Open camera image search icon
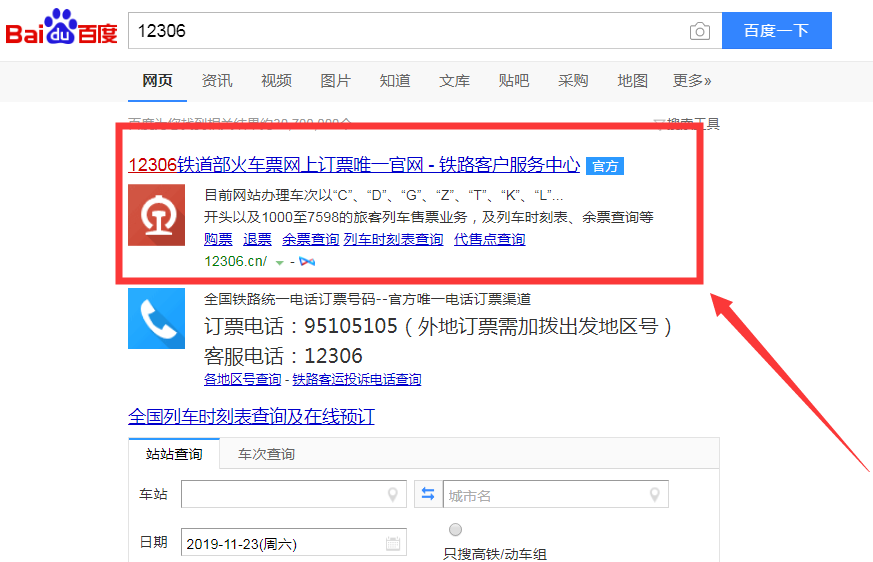The height and width of the screenshot is (562, 873). [x=699, y=31]
